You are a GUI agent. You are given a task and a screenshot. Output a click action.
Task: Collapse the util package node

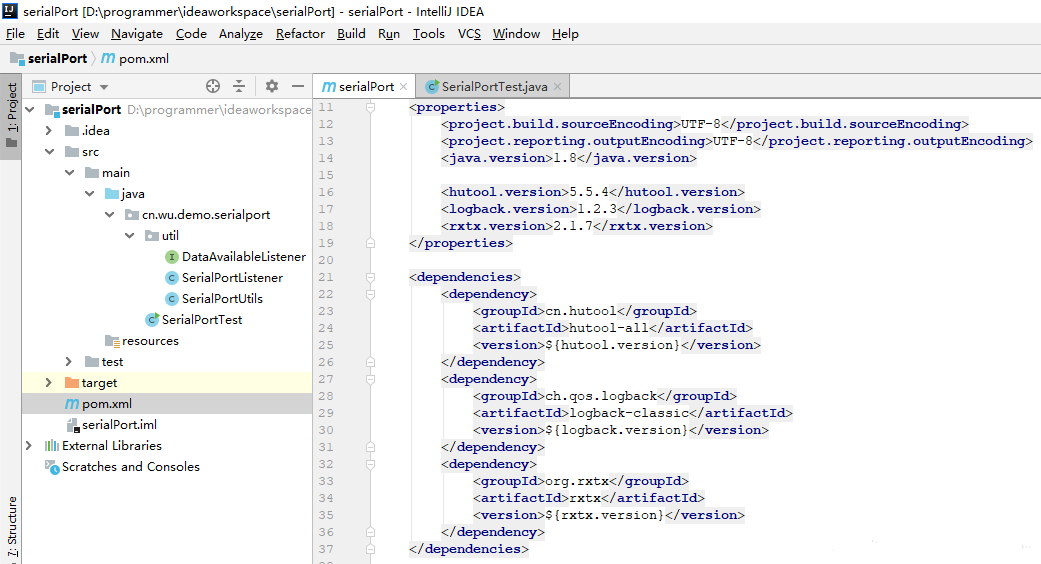tap(129, 236)
